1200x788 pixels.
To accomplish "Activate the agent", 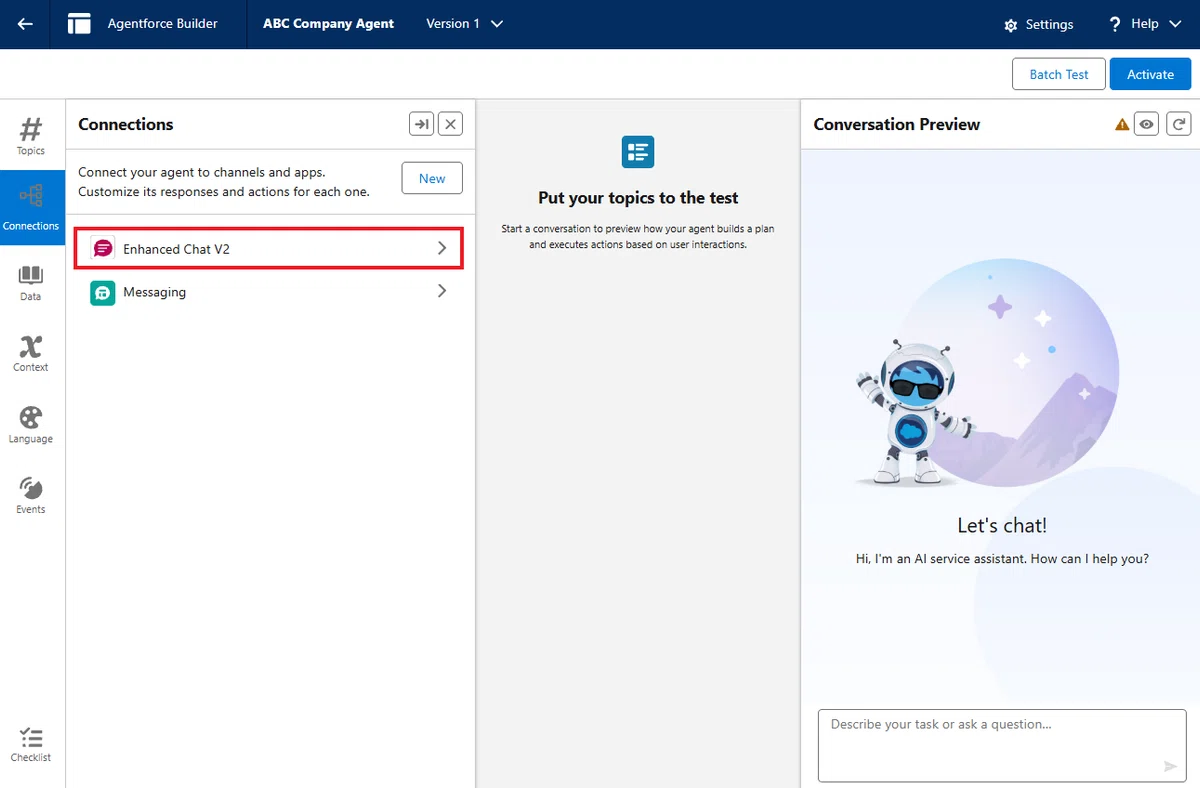I will click(x=1150, y=74).
